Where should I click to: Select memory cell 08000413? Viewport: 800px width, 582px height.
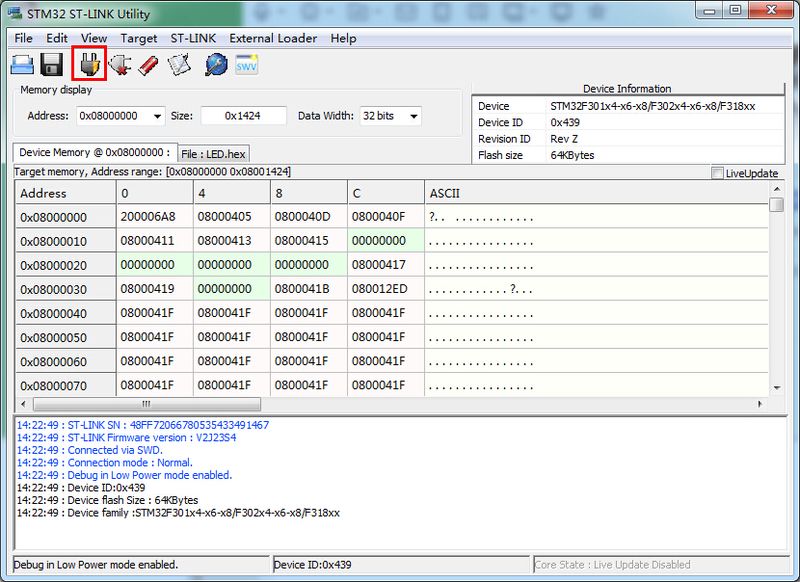point(232,241)
